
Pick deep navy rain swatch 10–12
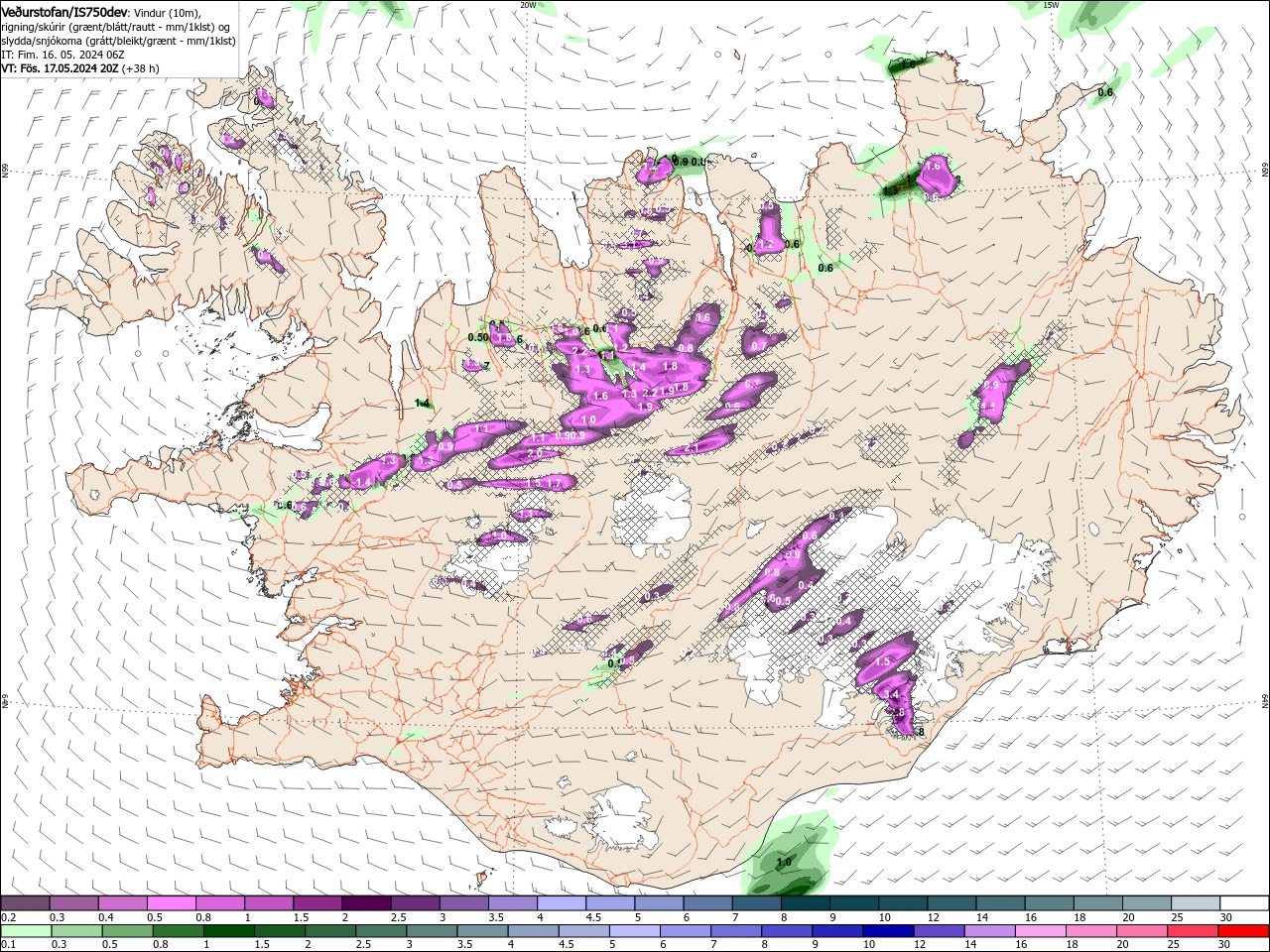tap(887, 931)
